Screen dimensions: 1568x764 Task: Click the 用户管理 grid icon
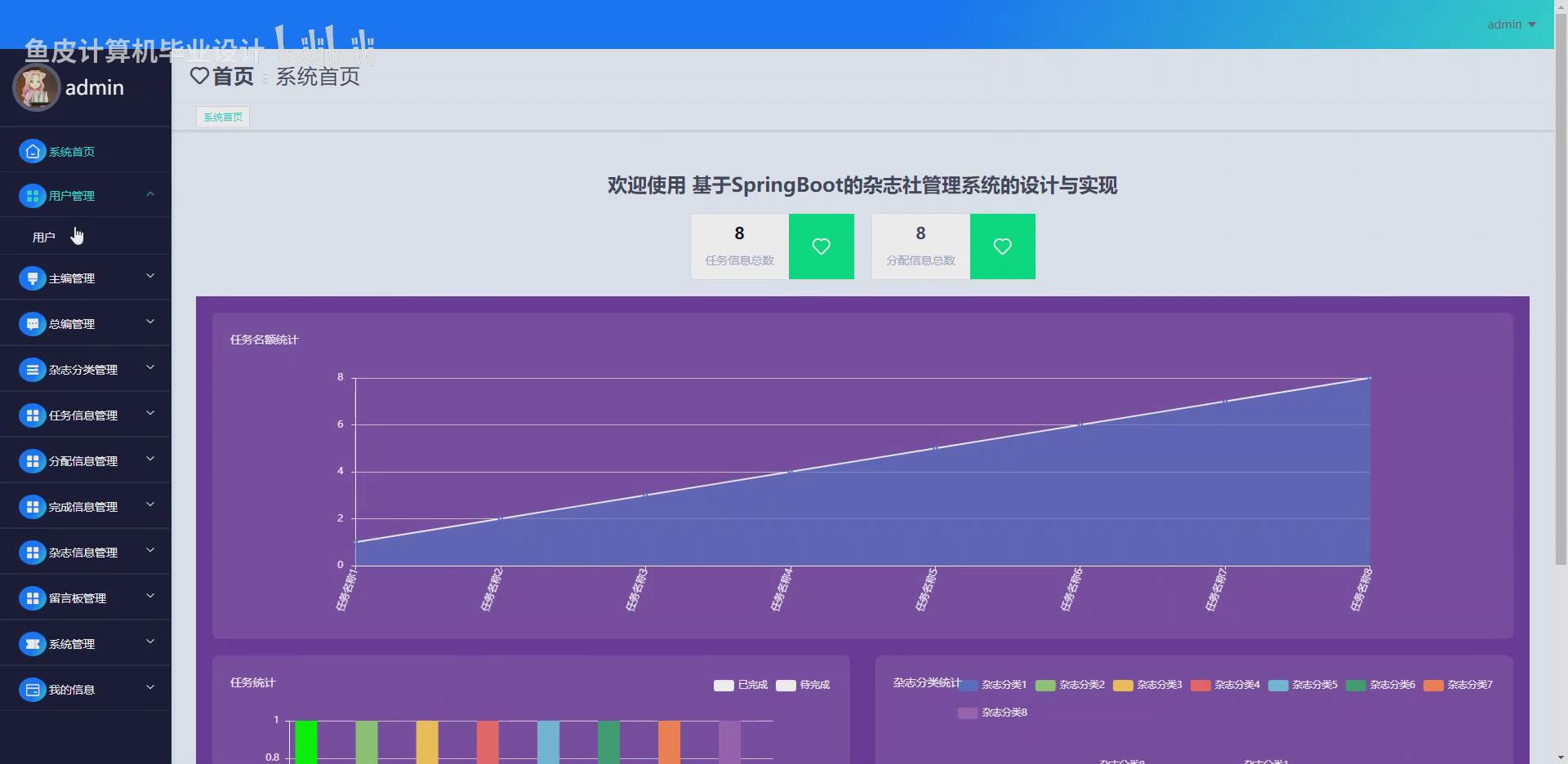point(32,196)
